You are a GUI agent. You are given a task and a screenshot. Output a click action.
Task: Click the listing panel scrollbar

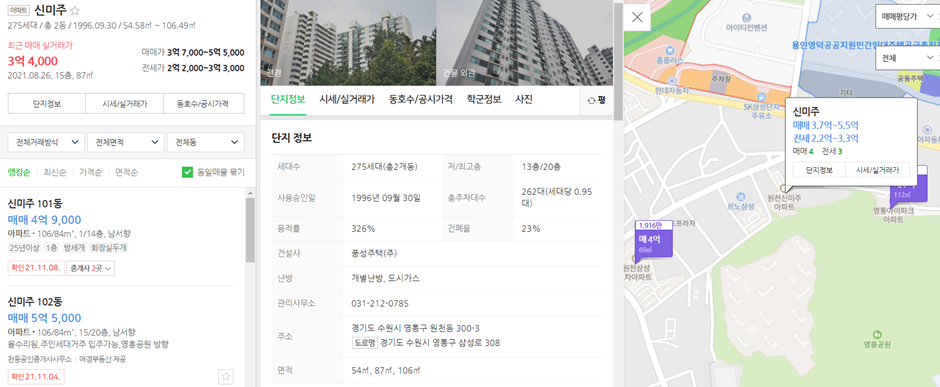(250, 229)
